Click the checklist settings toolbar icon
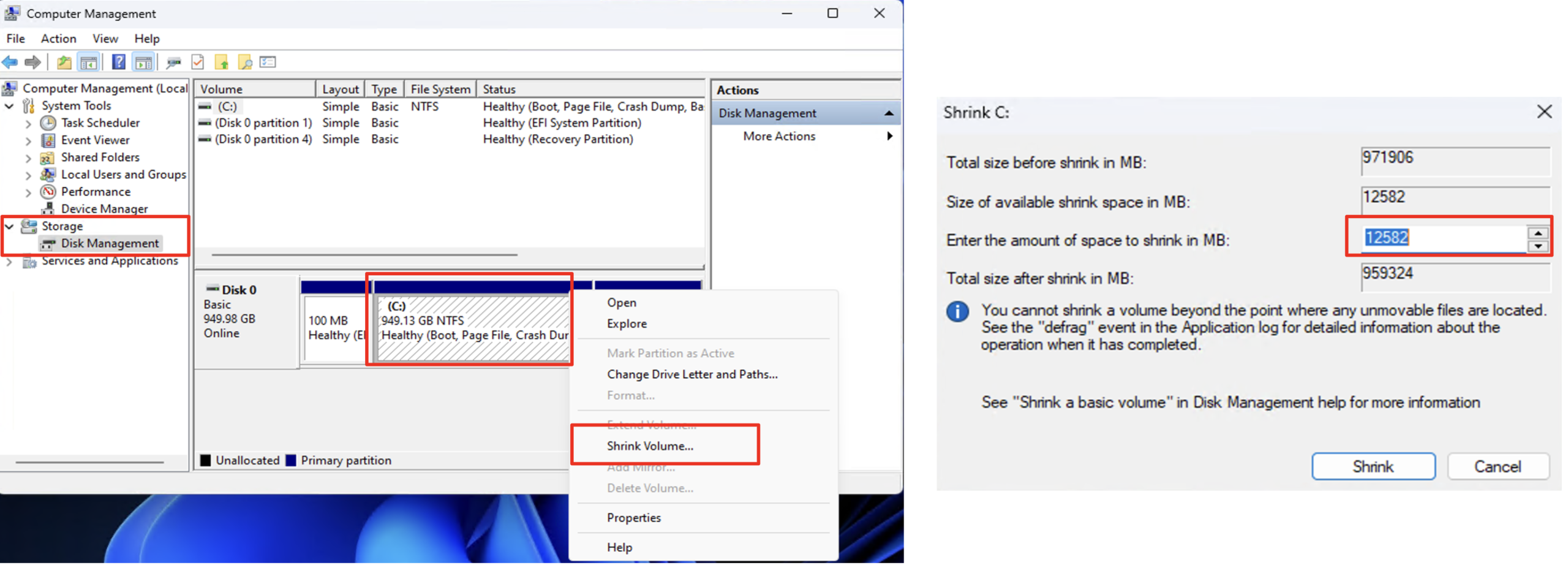Image resolution: width=1568 pixels, height=565 pixels. 268,62
